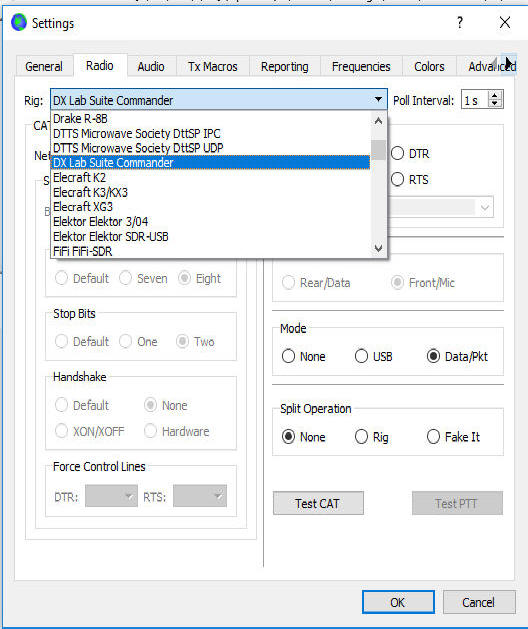Click the question mark help button
Viewport: 528px width, 629px height.
click(460, 22)
